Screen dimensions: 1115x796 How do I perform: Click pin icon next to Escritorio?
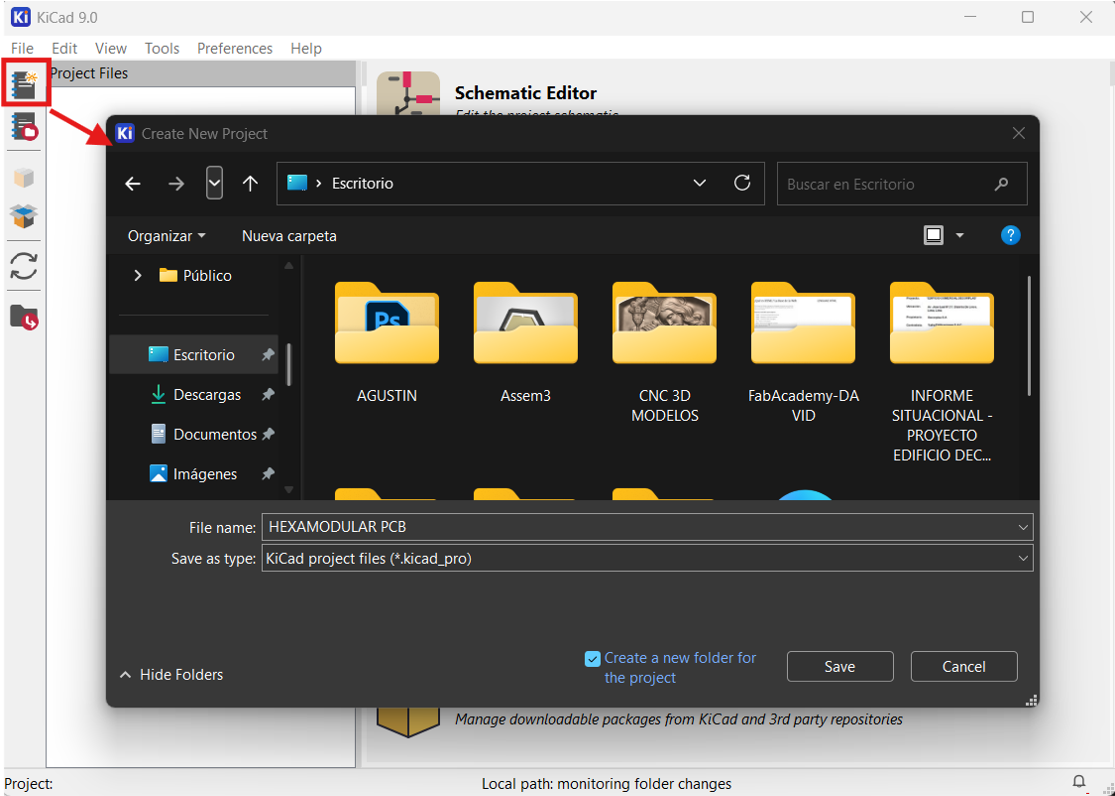[x=268, y=354]
